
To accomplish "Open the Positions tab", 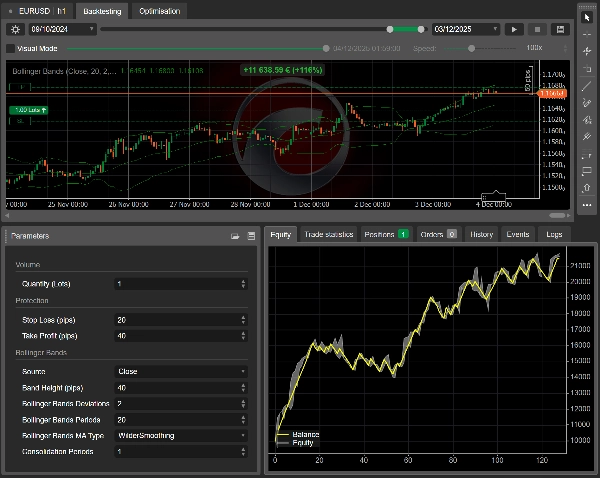I will pyautogui.click(x=386, y=235).
